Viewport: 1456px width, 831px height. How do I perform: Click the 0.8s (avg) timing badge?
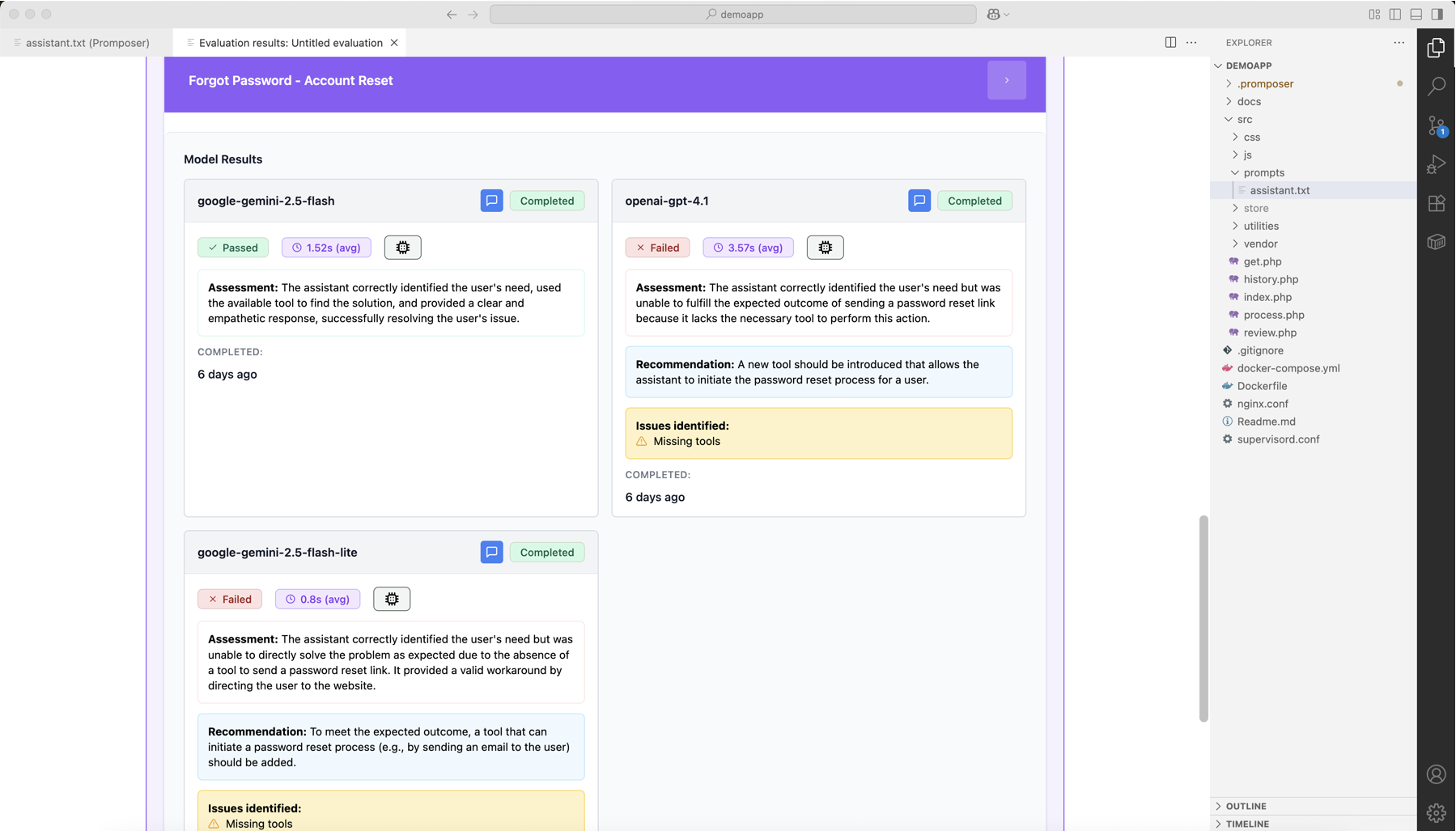(317, 599)
